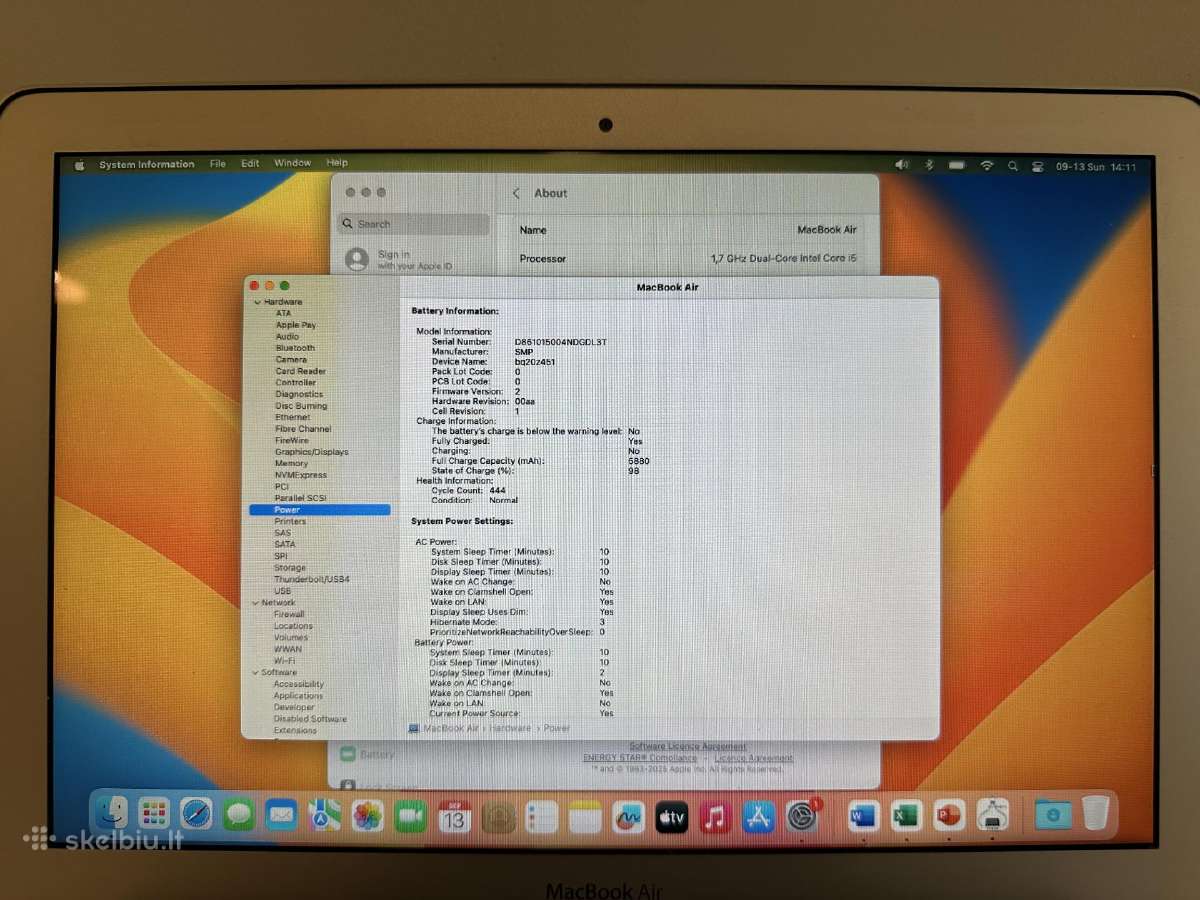Open System Settings dock icon with badge

802,817
